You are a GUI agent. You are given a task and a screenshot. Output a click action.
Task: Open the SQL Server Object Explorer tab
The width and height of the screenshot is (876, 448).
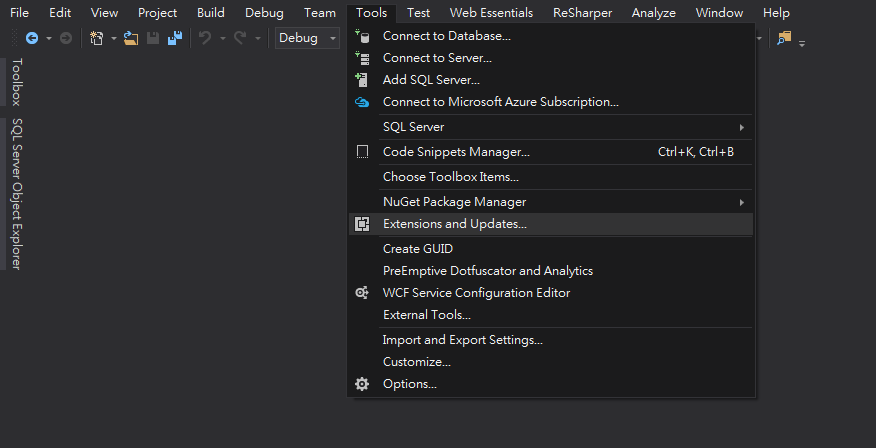(x=16, y=194)
